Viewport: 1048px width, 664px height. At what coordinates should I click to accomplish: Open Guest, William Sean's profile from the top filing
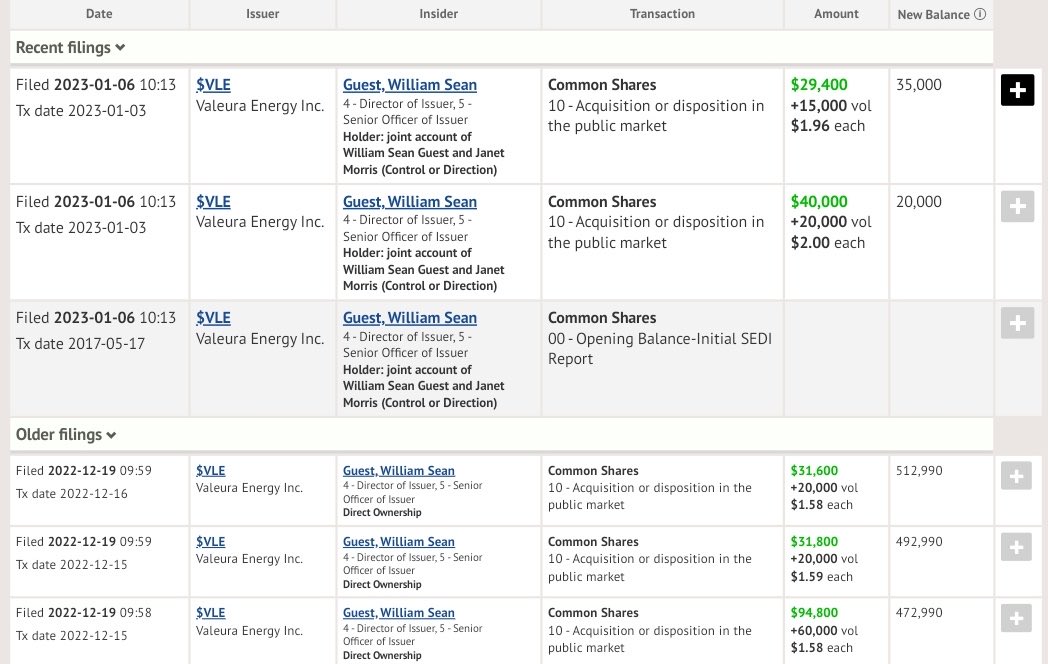[x=409, y=84]
